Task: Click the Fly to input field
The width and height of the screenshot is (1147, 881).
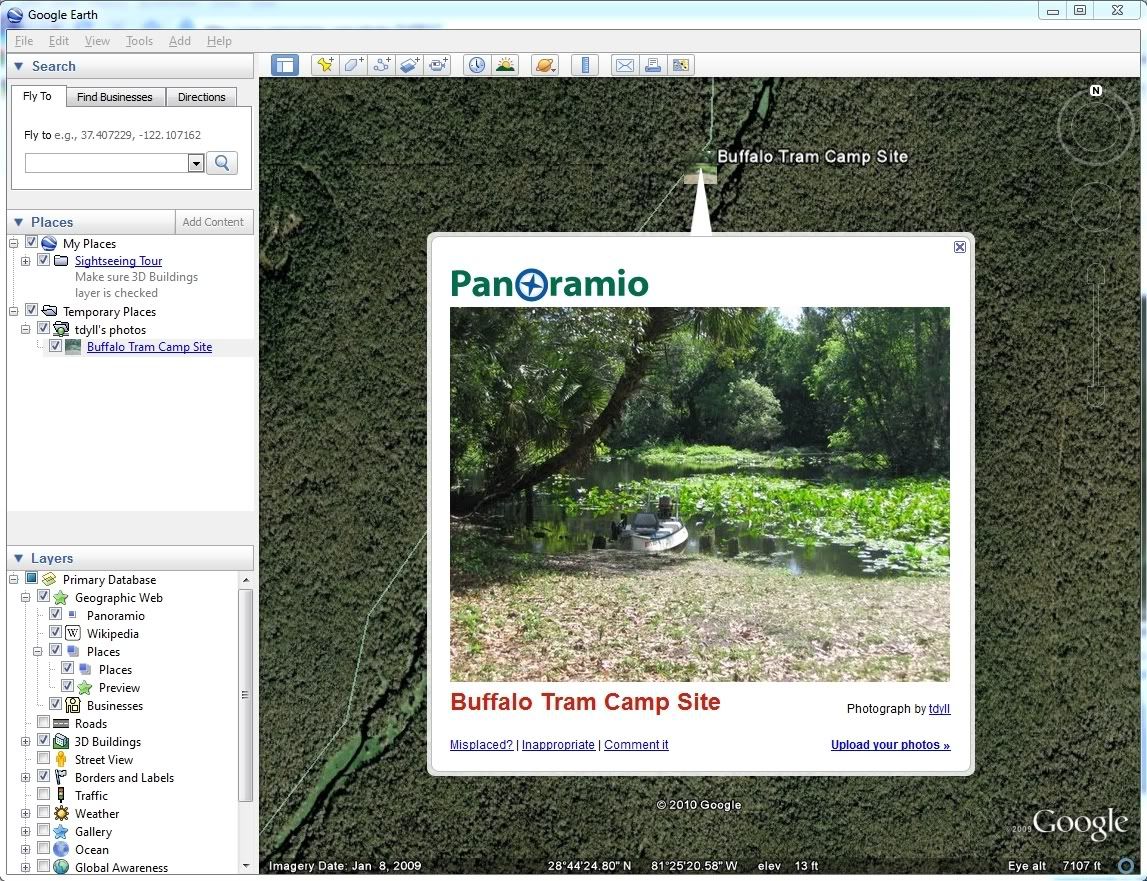Action: coord(107,163)
